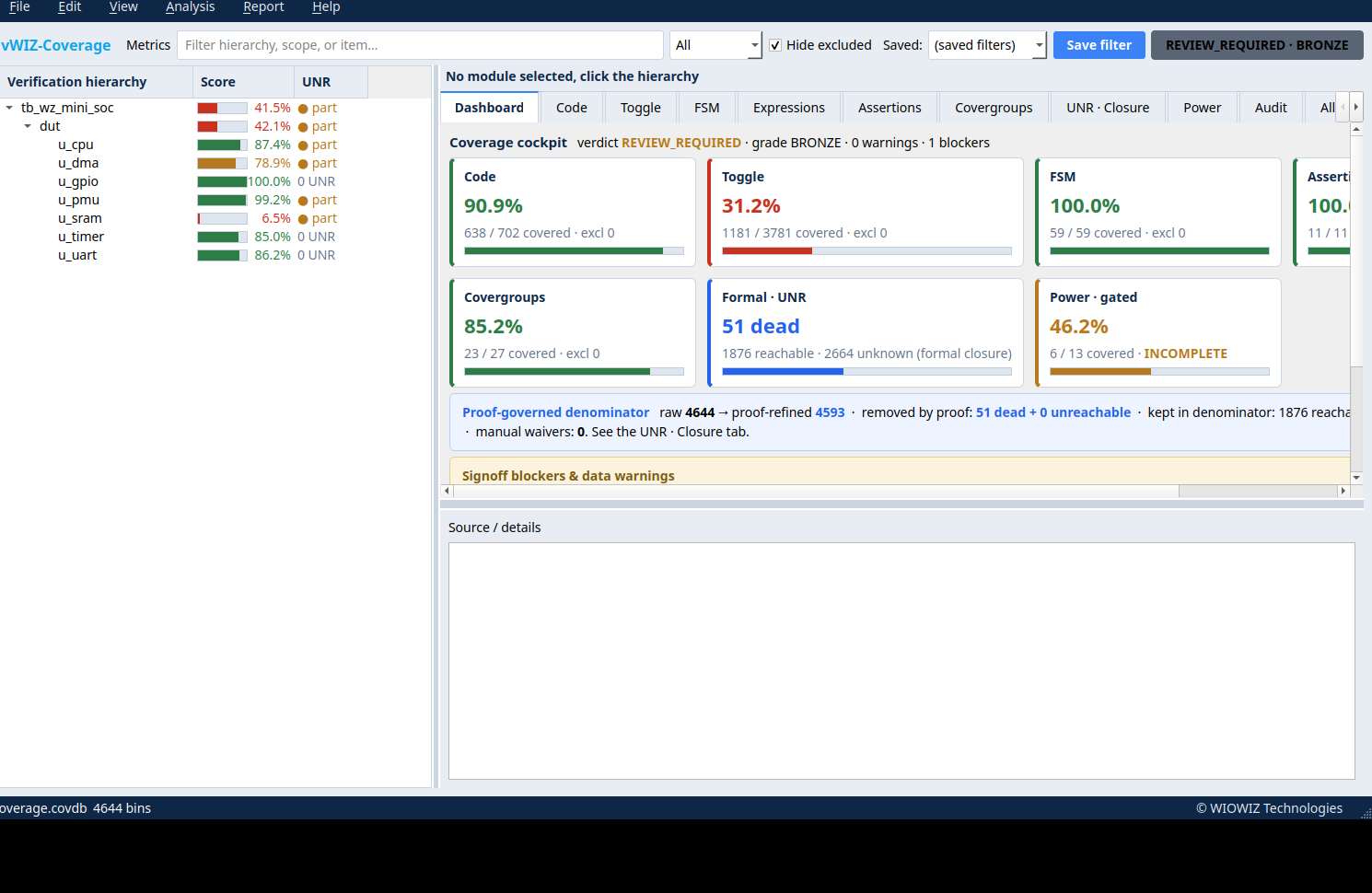Select u_gpio in the hierarchy
1372x893 pixels.
point(78,181)
